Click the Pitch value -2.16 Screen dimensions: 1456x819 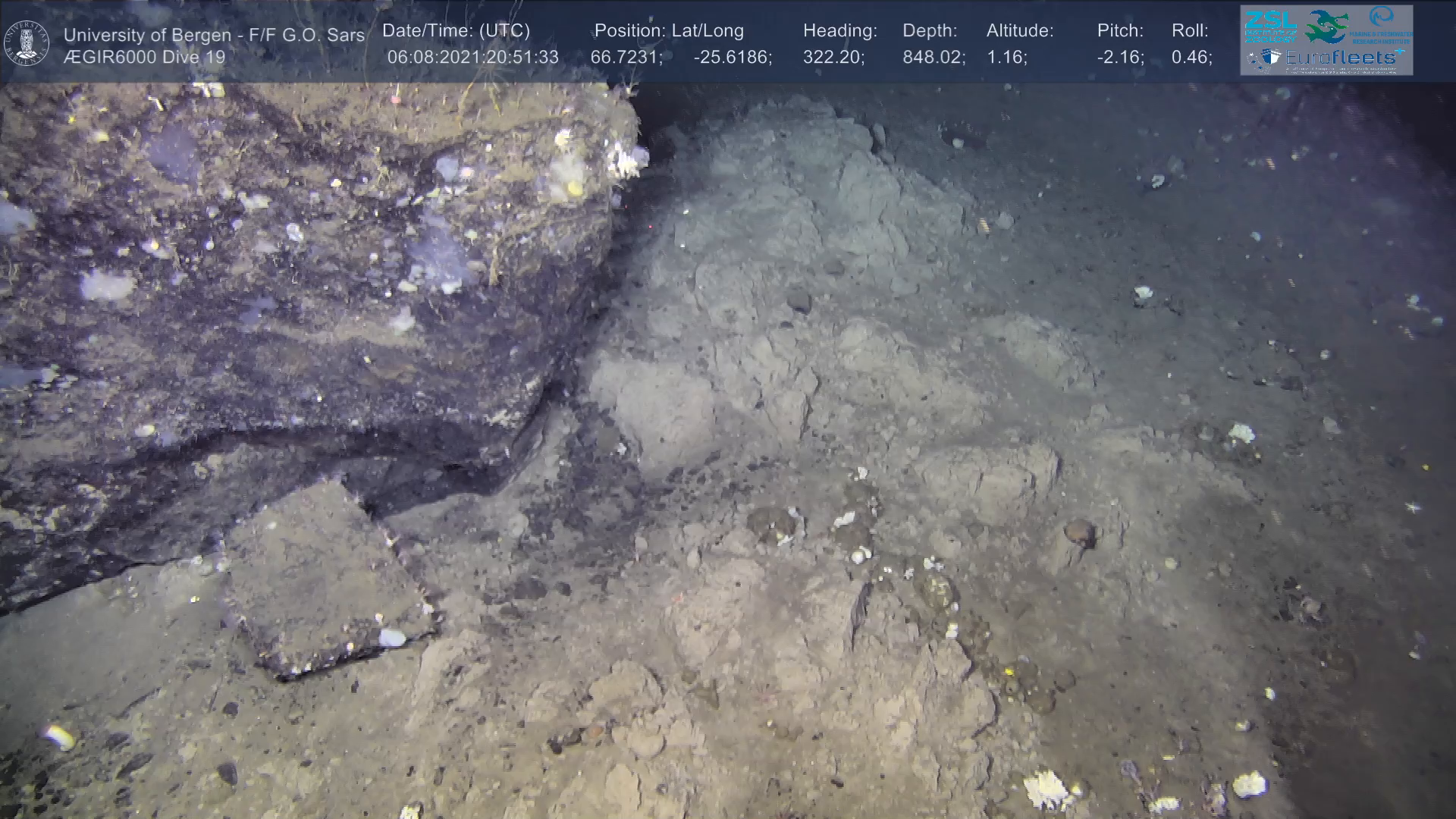(x=1120, y=58)
